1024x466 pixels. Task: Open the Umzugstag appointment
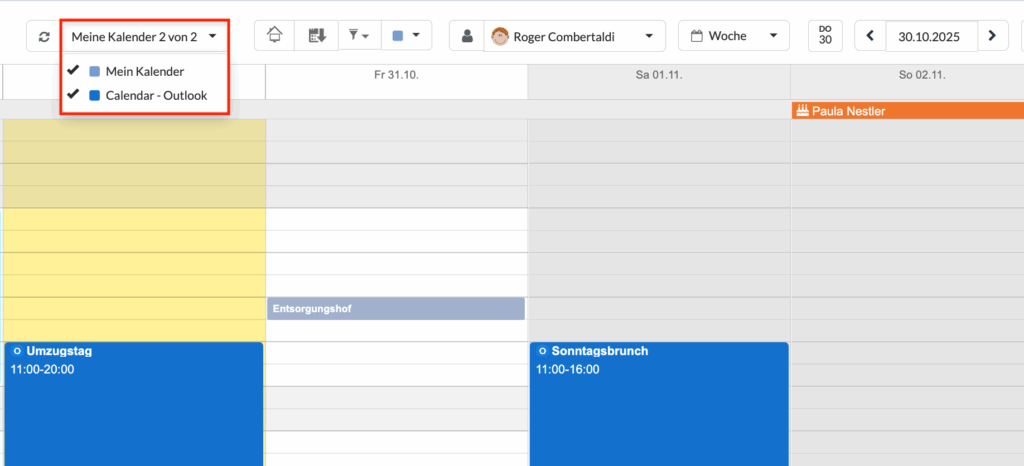134,400
